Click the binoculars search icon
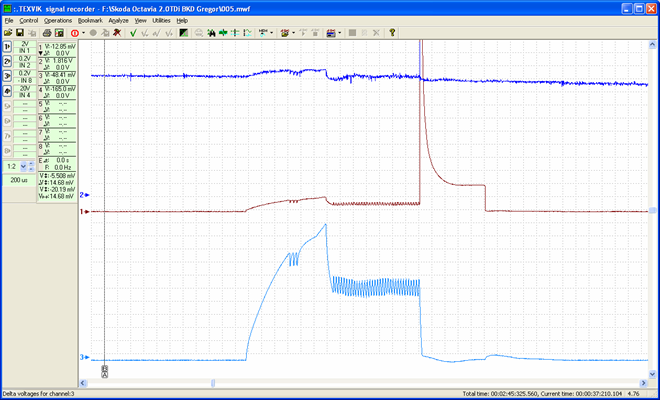 tap(211, 33)
